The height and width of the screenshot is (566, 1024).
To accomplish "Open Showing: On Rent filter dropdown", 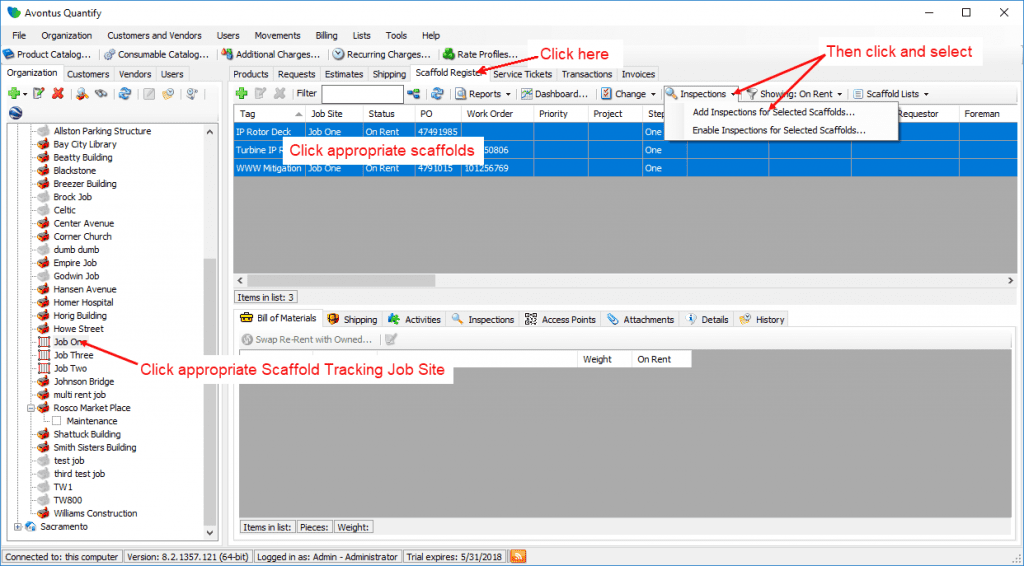I will (x=795, y=94).
